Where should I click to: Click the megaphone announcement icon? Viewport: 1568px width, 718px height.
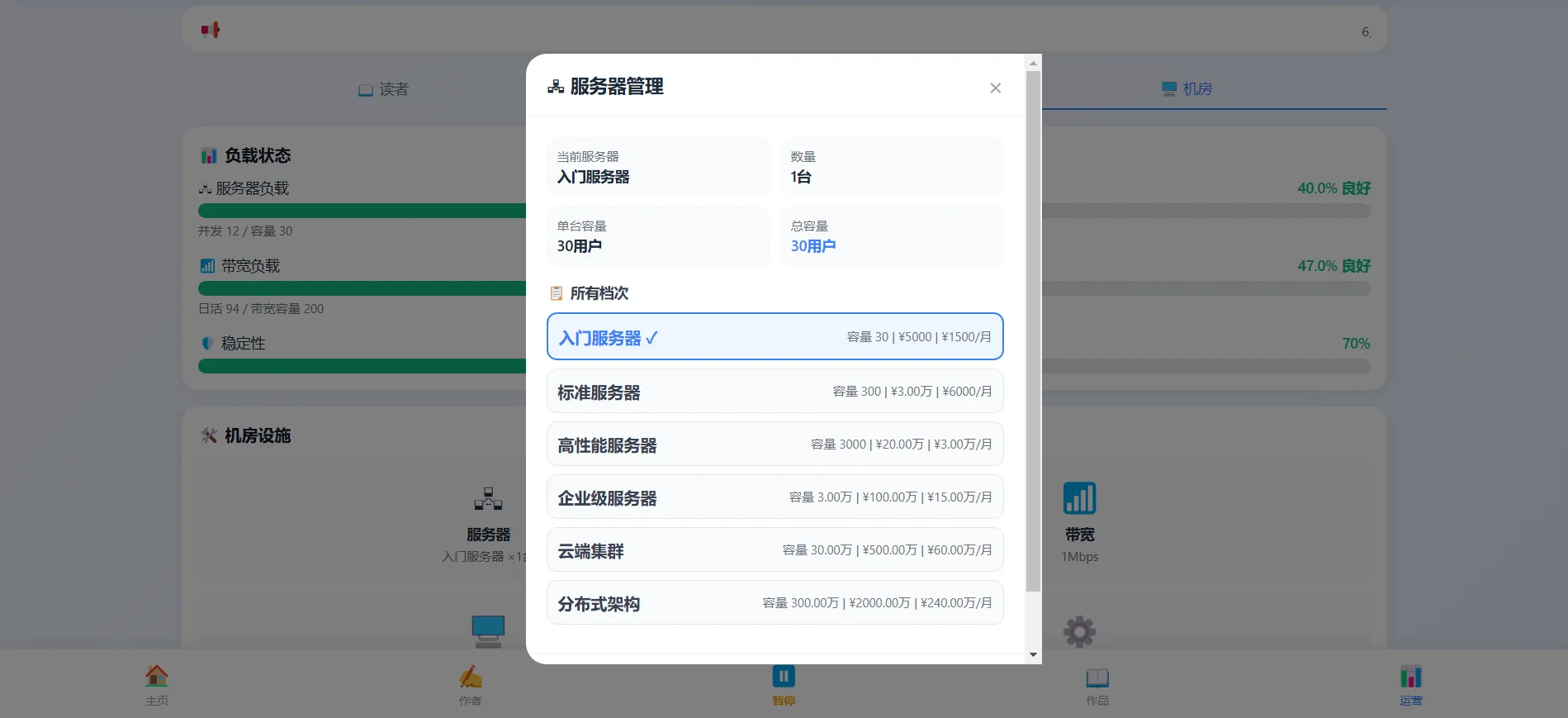coord(210,30)
